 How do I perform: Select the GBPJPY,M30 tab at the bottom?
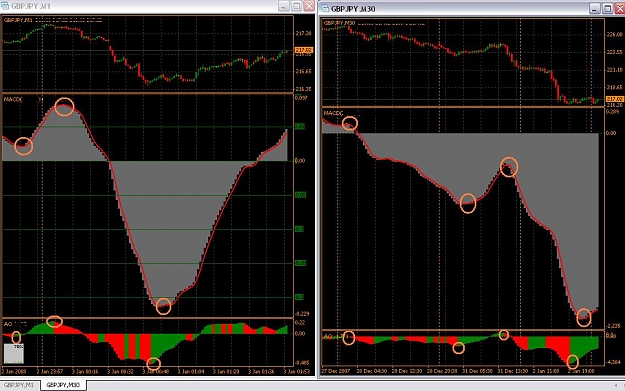click(x=63, y=385)
